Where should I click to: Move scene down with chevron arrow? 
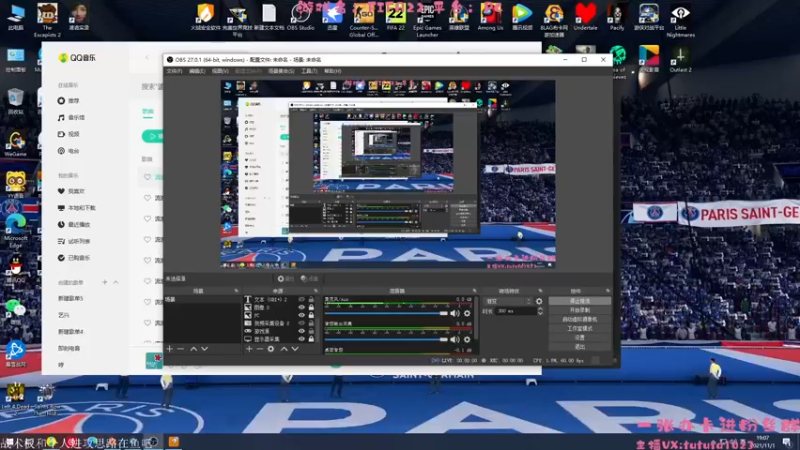pyautogui.click(x=205, y=349)
